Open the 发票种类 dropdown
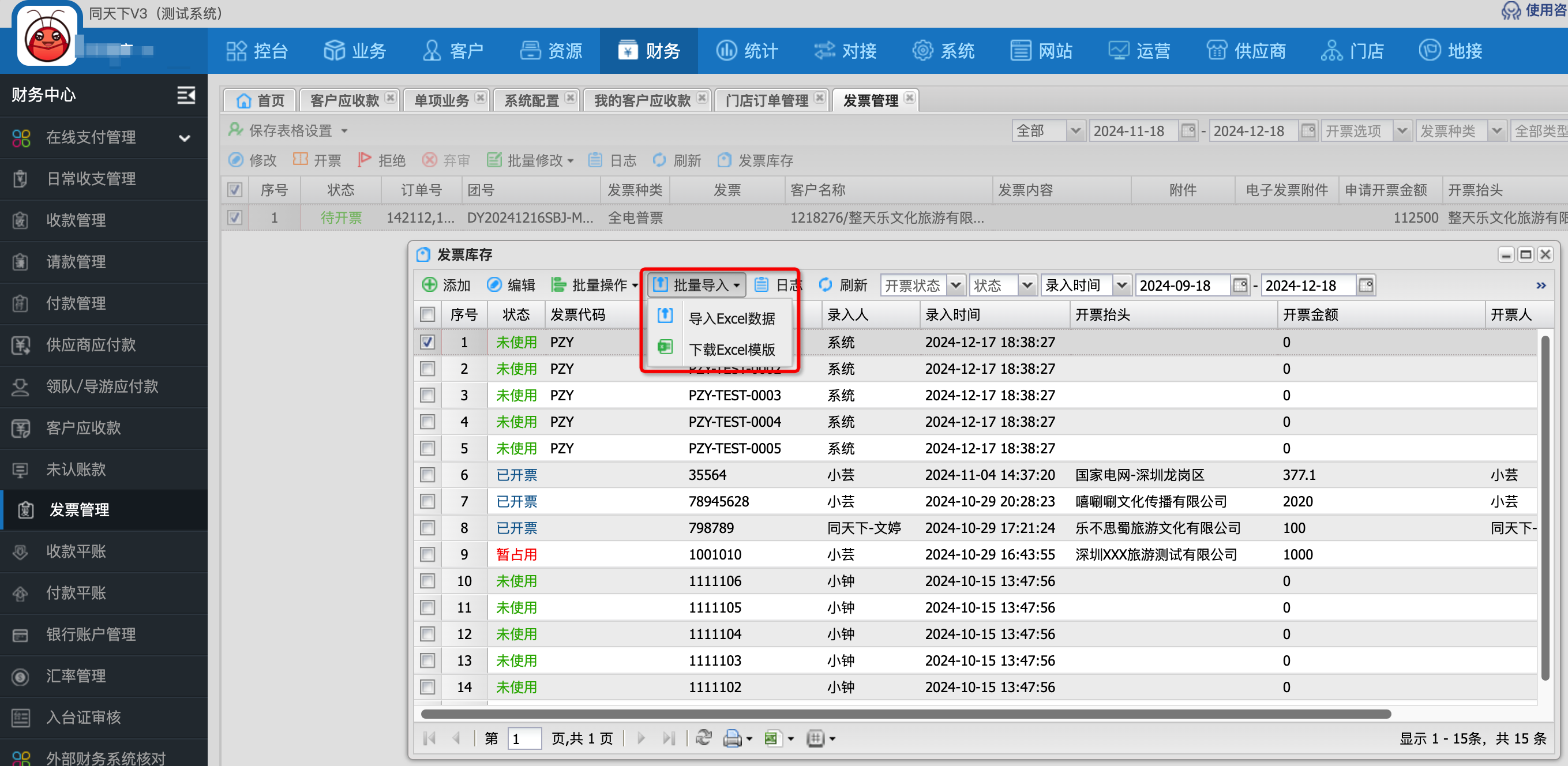The image size is (1568, 766). [1460, 131]
